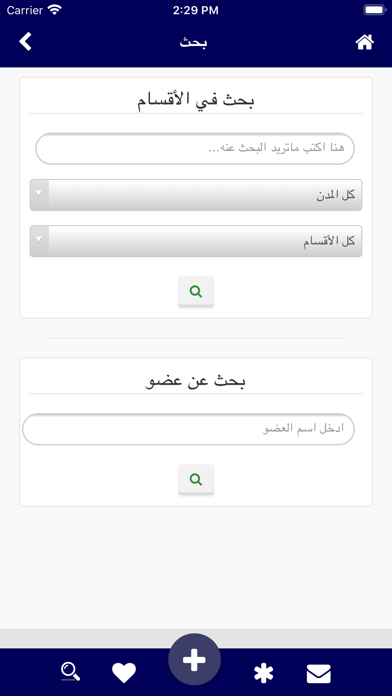Screen dimensions: 392x696
Task: Tap the بحث عن عضو heading
Action: coord(195,381)
